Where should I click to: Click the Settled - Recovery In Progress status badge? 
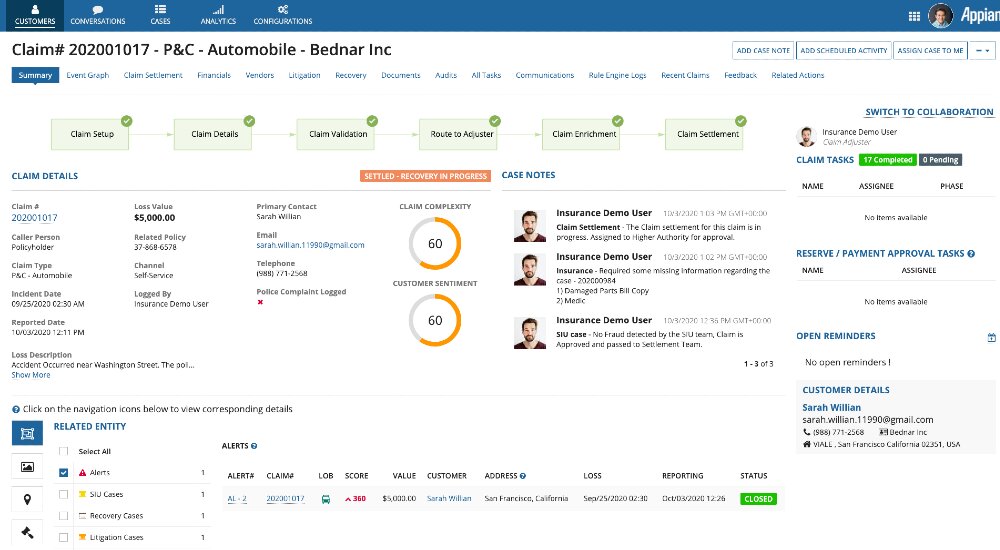425,176
